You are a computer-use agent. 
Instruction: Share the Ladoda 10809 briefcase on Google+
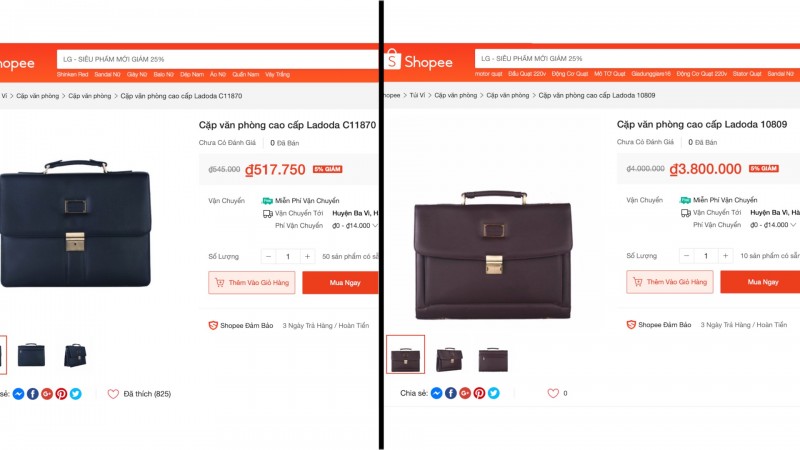(465, 393)
